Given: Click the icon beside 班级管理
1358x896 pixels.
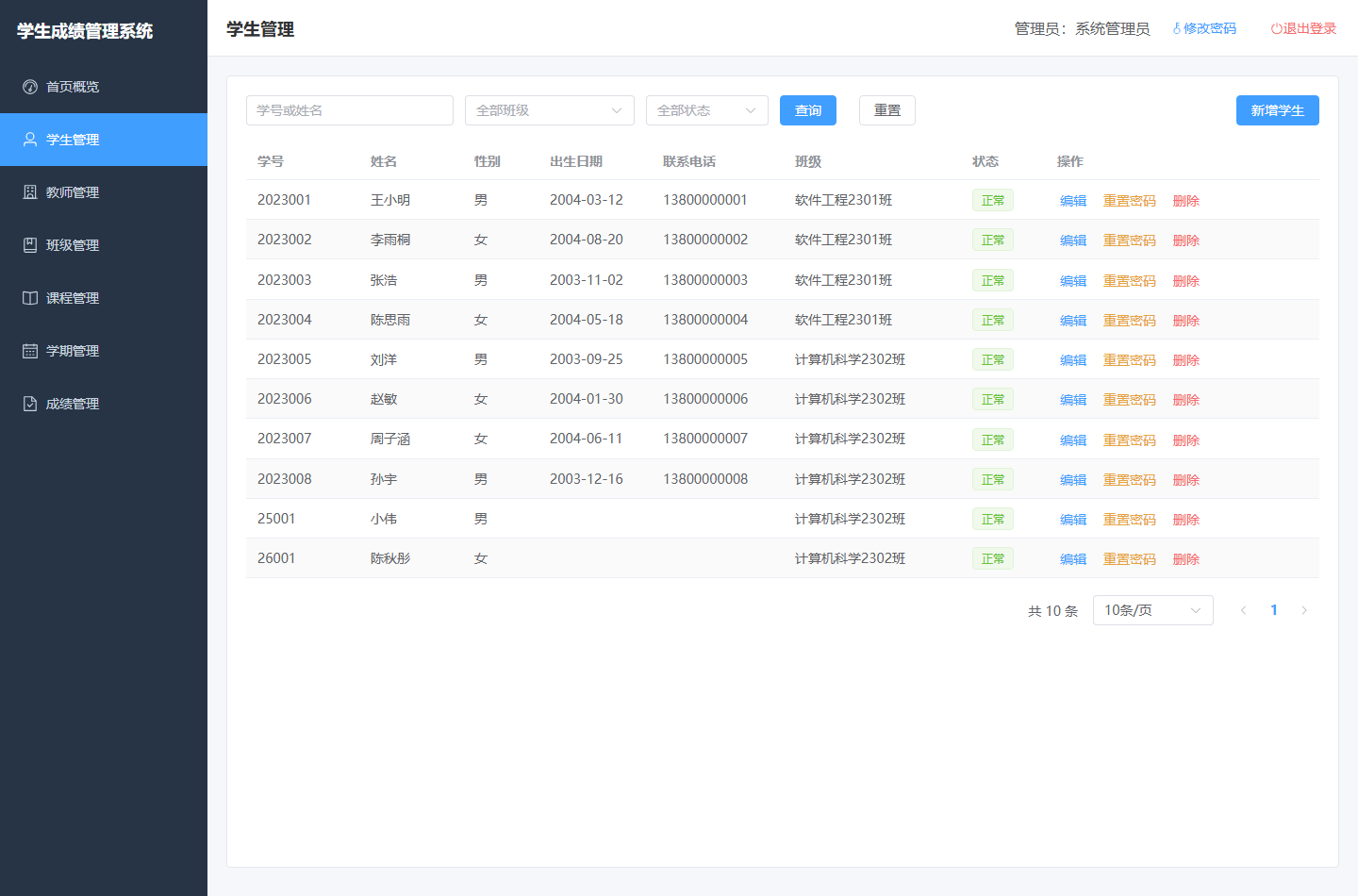Looking at the screenshot, I should [x=30, y=245].
